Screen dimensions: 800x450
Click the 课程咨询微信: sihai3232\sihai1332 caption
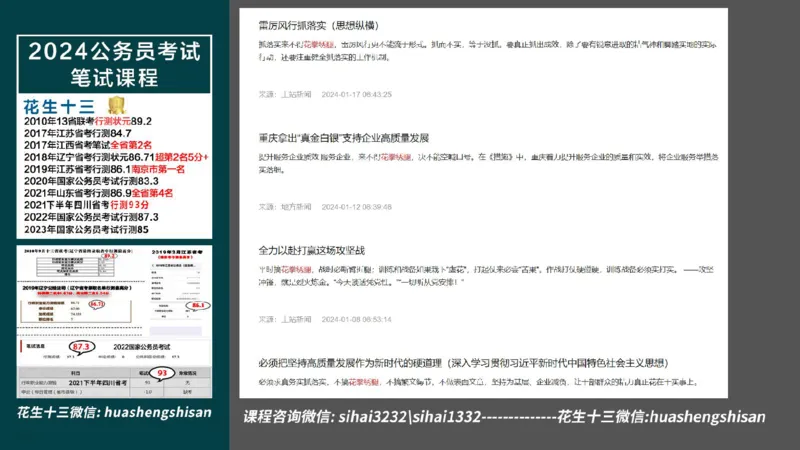[362, 417]
